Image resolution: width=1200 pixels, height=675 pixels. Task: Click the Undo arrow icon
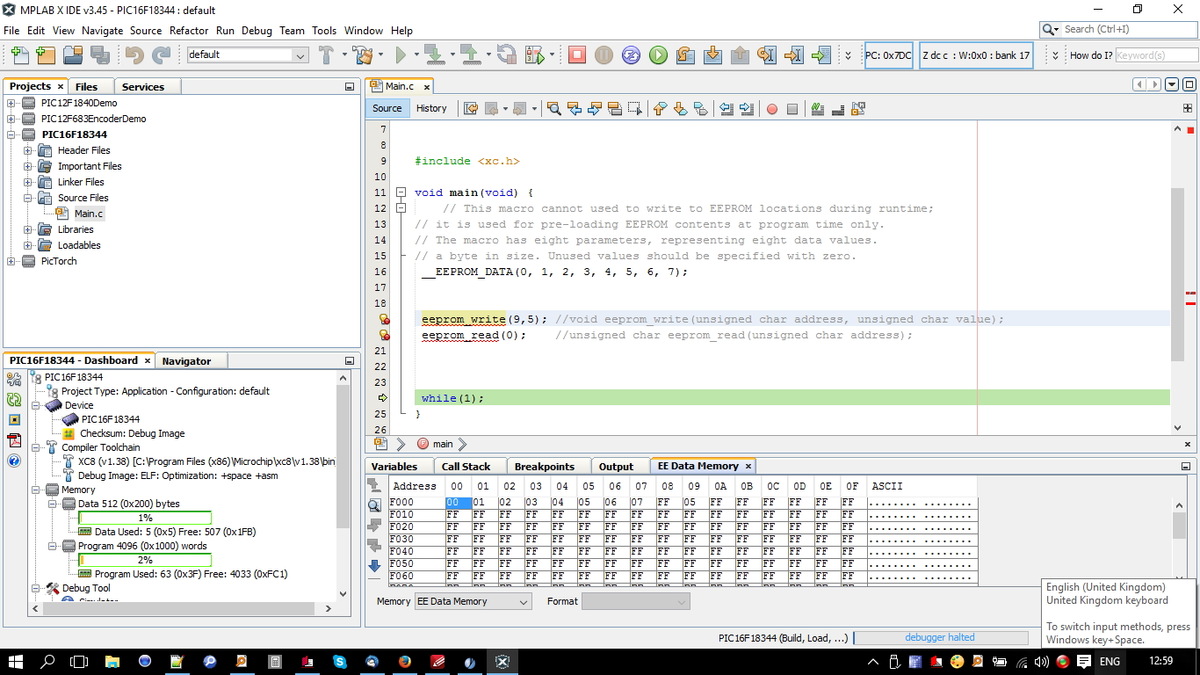(136, 55)
